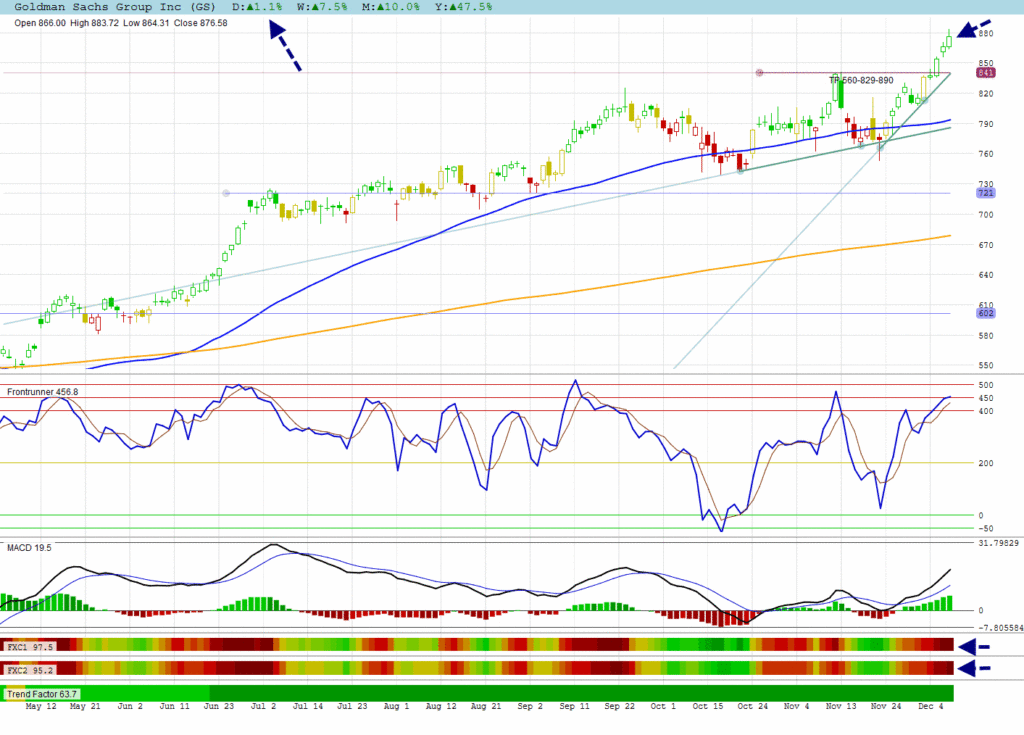1024x735 pixels.
Task: Select the MACD 19.5 indicator label
Action: click(29, 548)
